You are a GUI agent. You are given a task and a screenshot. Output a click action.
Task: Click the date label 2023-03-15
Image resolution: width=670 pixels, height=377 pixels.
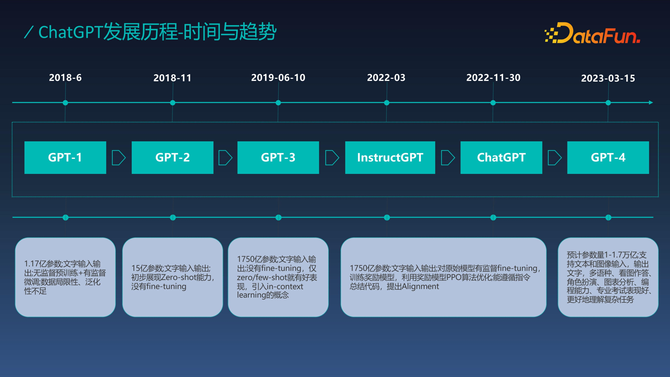[x=608, y=78]
